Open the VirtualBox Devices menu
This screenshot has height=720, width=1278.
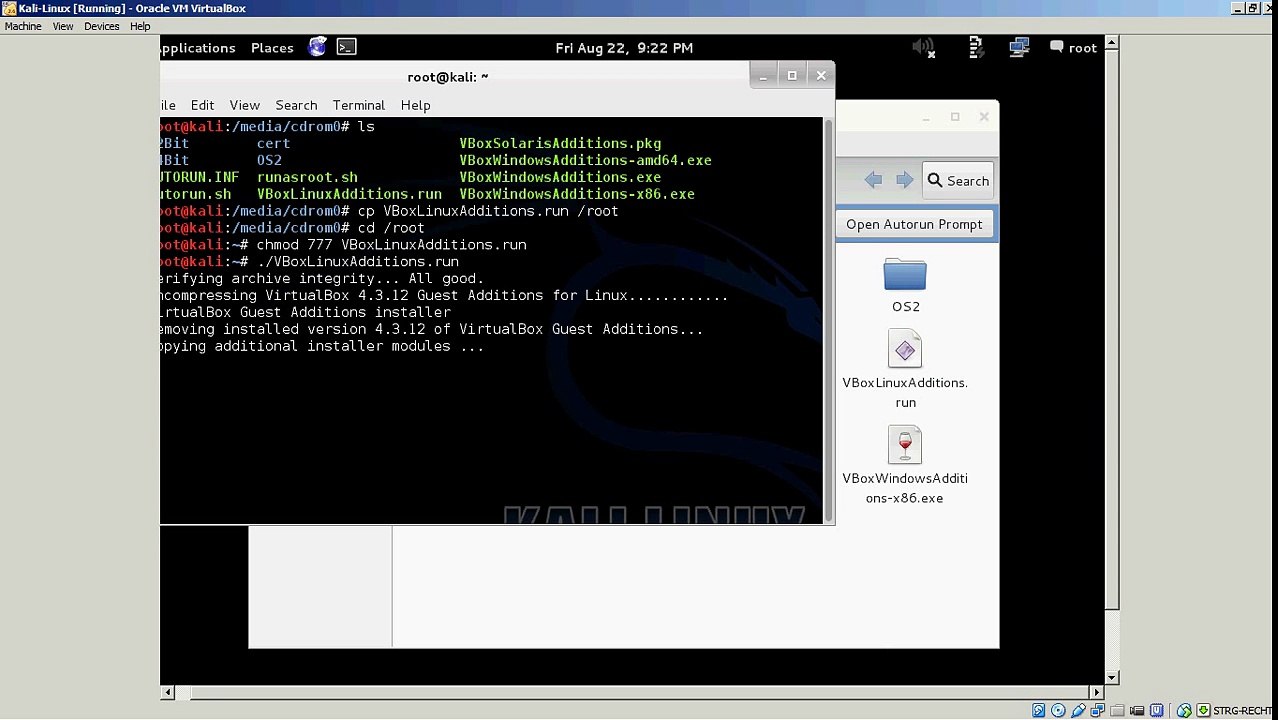pyautogui.click(x=102, y=26)
